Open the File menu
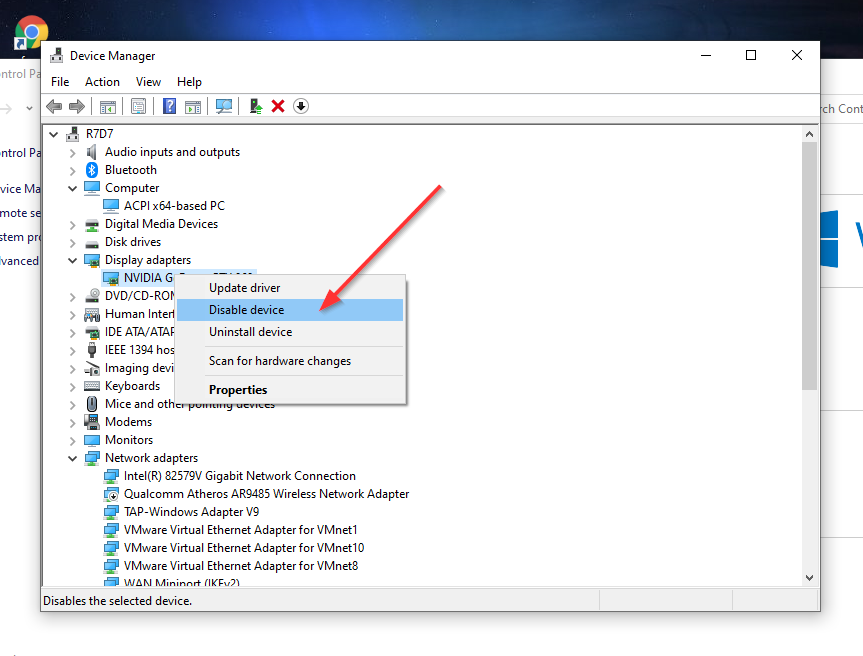Screen dimensions: 863x656 [x=60, y=82]
